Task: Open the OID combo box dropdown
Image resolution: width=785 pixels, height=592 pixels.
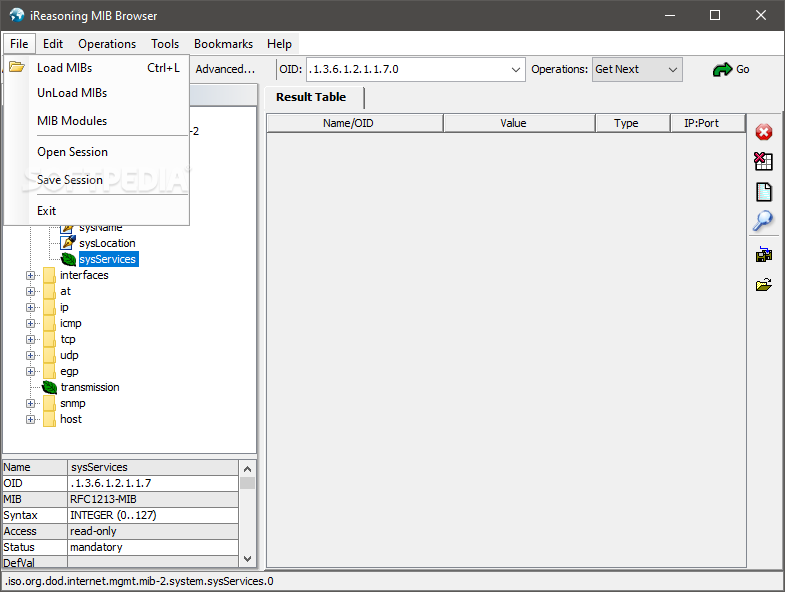Action: pyautogui.click(x=516, y=70)
